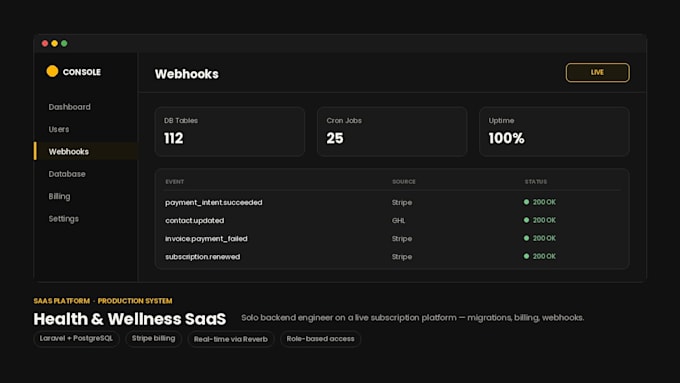Click the SAAS PLATFORM label
This screenshot has height=383, width=680.
[62, 301]
